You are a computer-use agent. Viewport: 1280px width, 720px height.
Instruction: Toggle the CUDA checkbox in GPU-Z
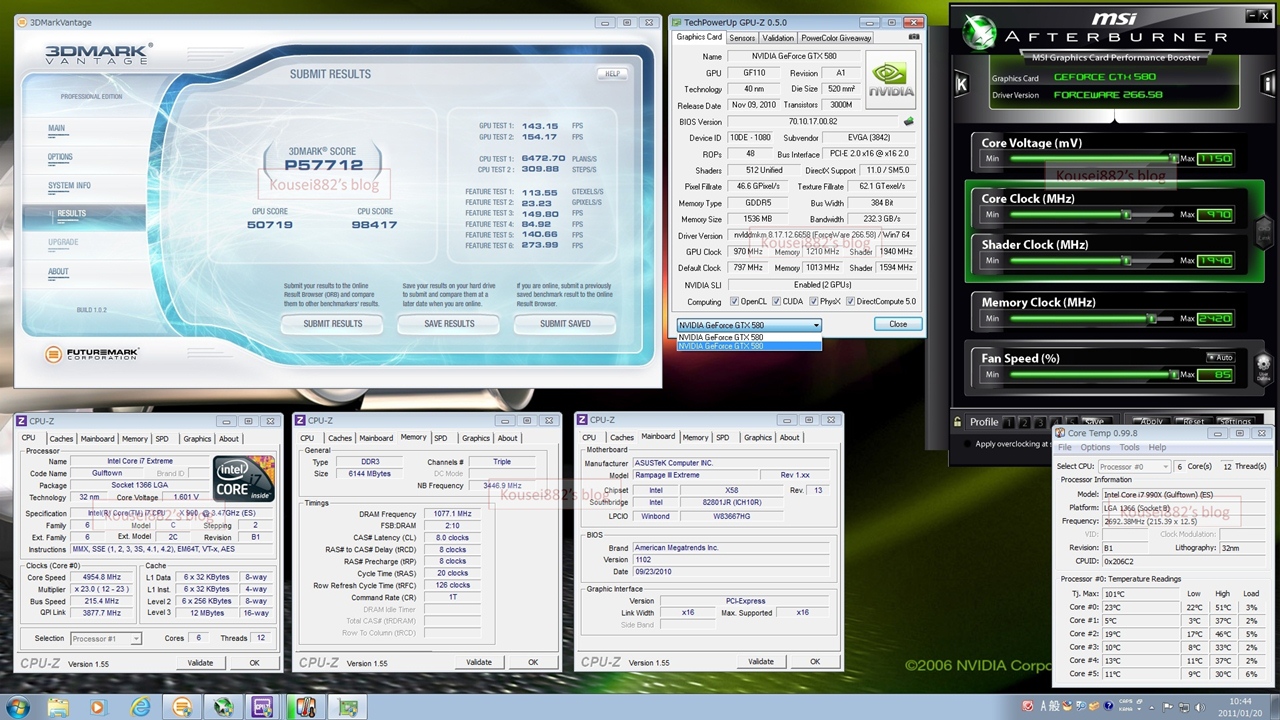[776, 301]
